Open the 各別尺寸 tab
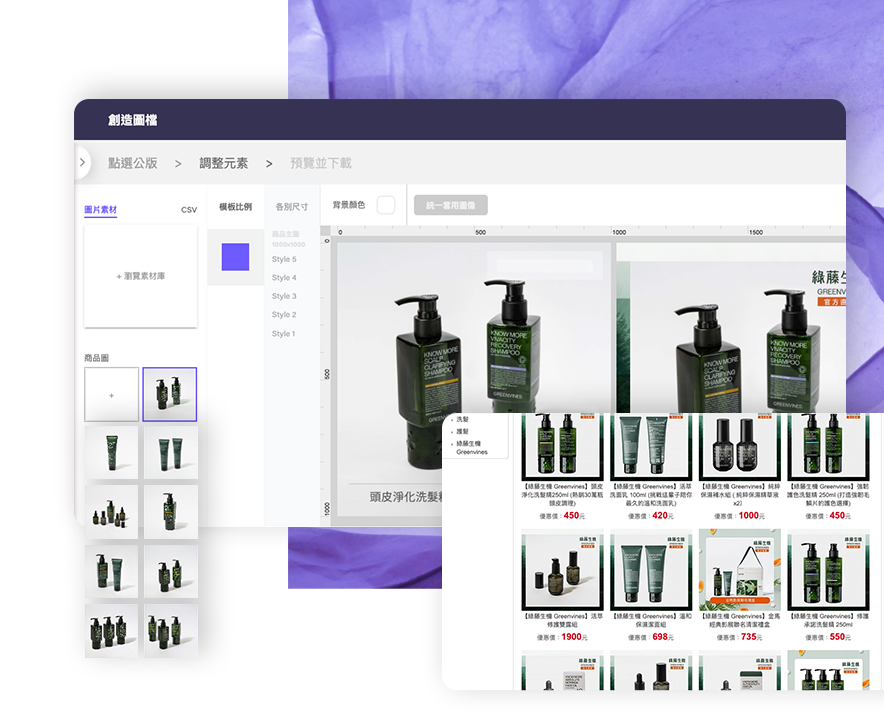Screen dimensions: 884x717 [x=291, y=207]
